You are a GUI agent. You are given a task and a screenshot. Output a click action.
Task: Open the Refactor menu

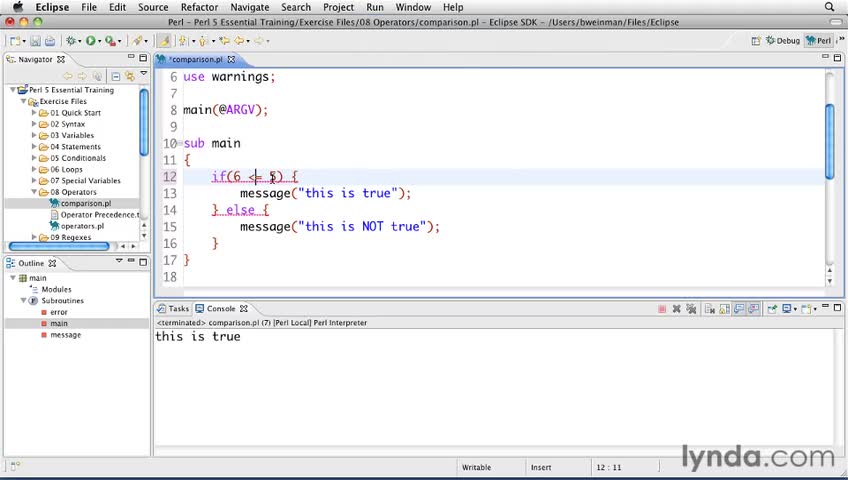(x=199, y=7)
